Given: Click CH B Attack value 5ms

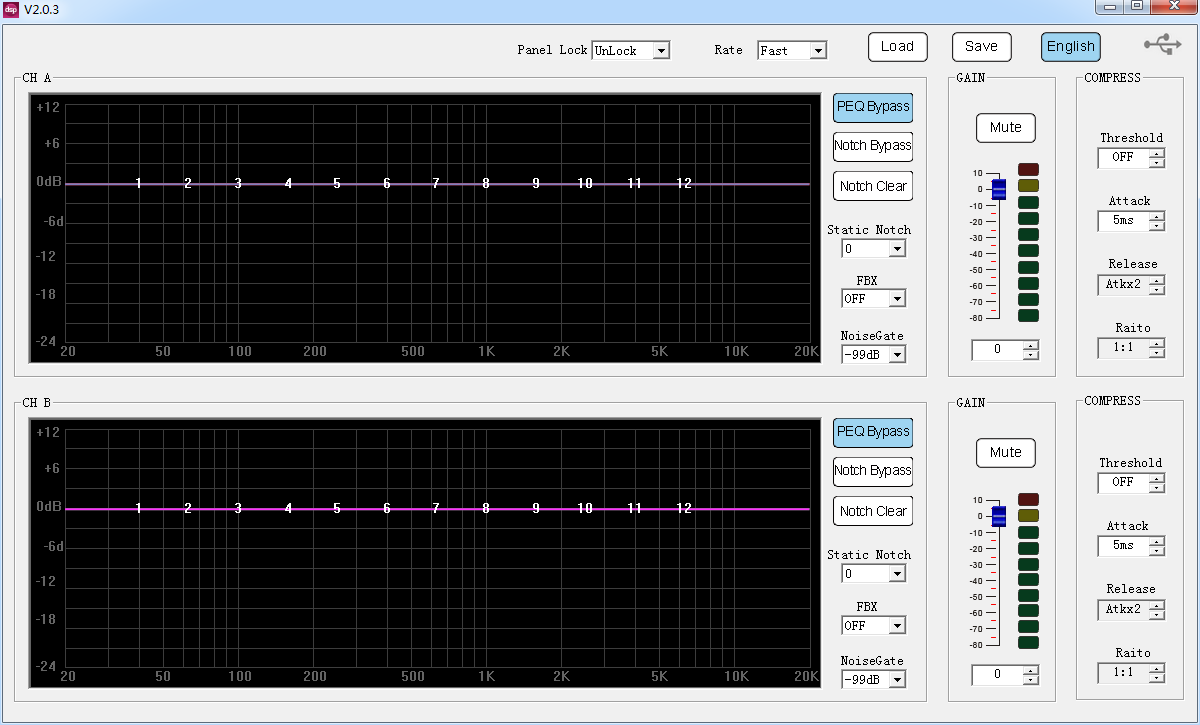Looking at the screenshot, I should click(1123, 546).
